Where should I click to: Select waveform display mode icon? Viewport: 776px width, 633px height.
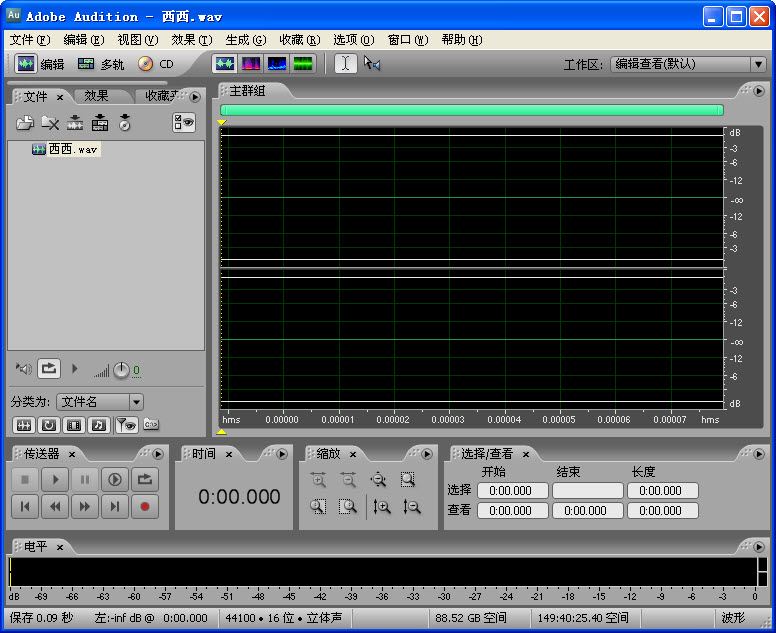click(225, 63)
